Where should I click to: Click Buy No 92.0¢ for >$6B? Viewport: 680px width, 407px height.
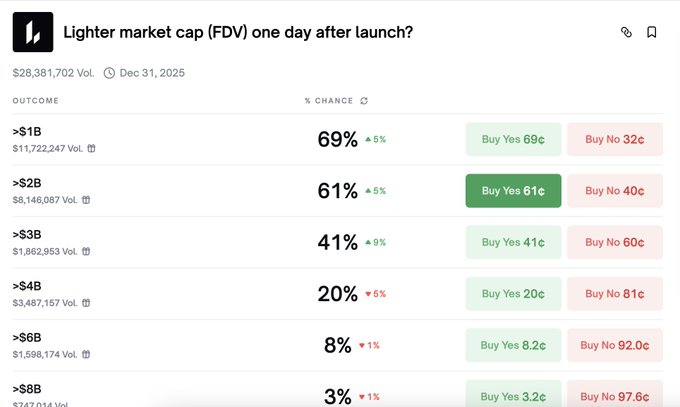coord(615,346)
